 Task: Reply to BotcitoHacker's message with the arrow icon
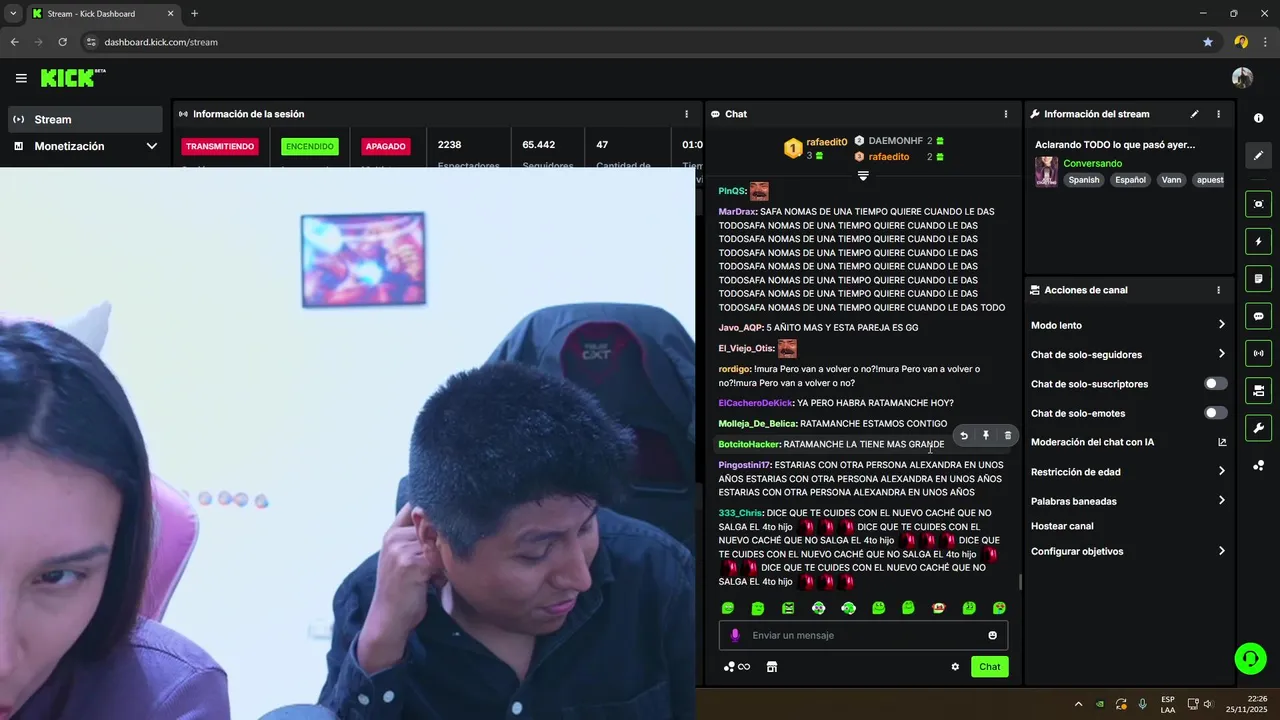(964, 436)
